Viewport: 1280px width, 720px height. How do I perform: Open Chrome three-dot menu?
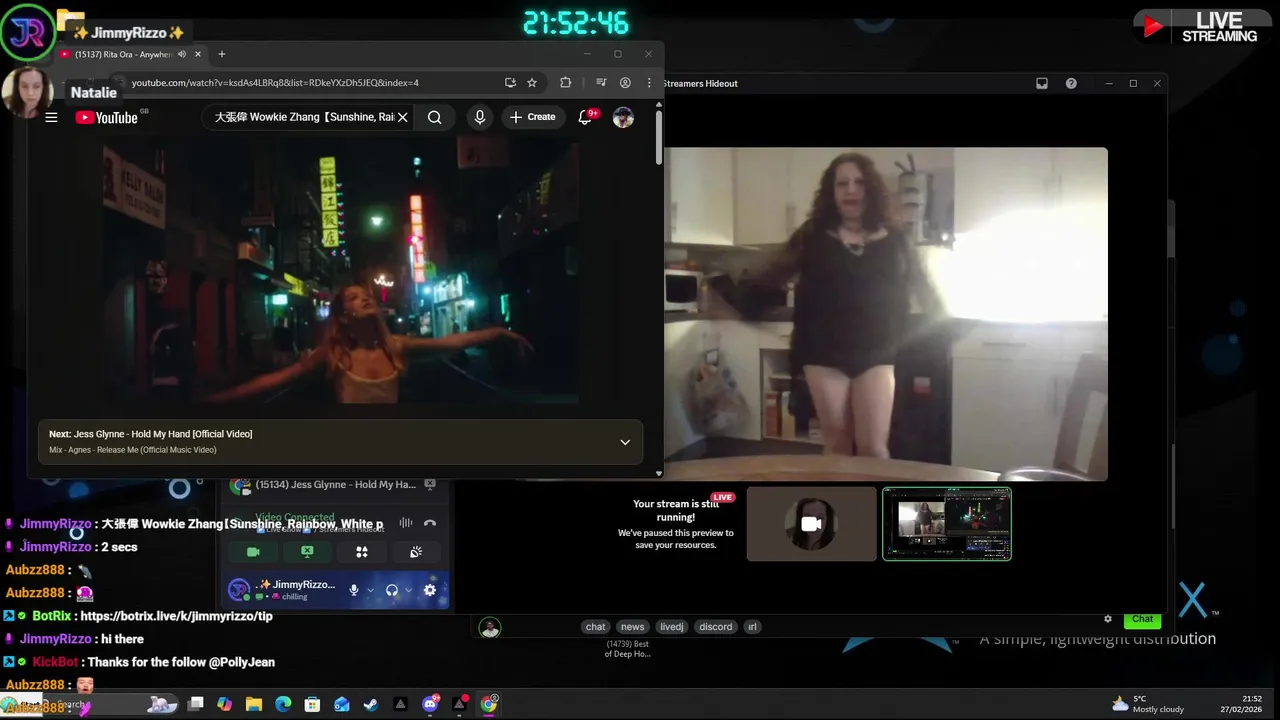point(649,83)
